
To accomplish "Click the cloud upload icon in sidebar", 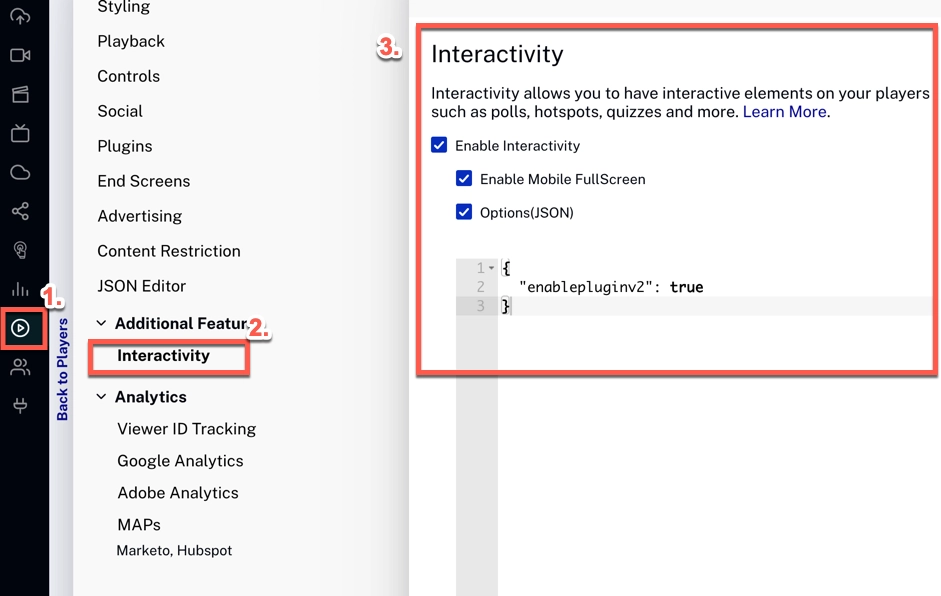I will point(20,16).
